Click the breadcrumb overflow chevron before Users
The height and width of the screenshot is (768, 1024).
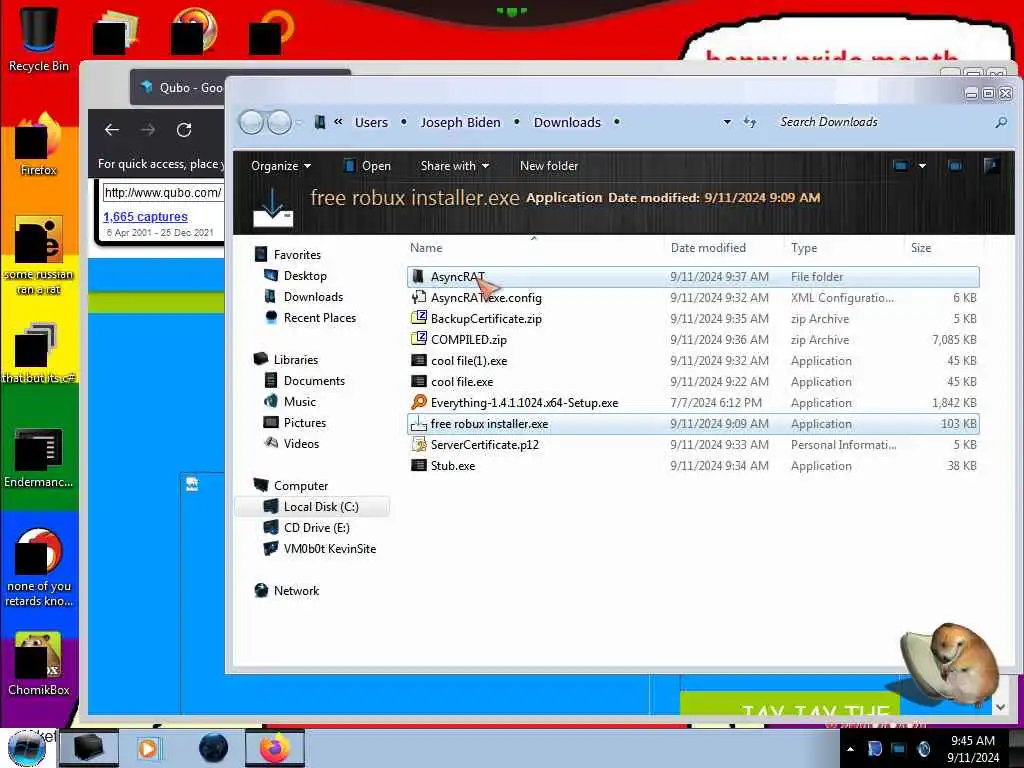pyautogui.click(x=338, y=122)
